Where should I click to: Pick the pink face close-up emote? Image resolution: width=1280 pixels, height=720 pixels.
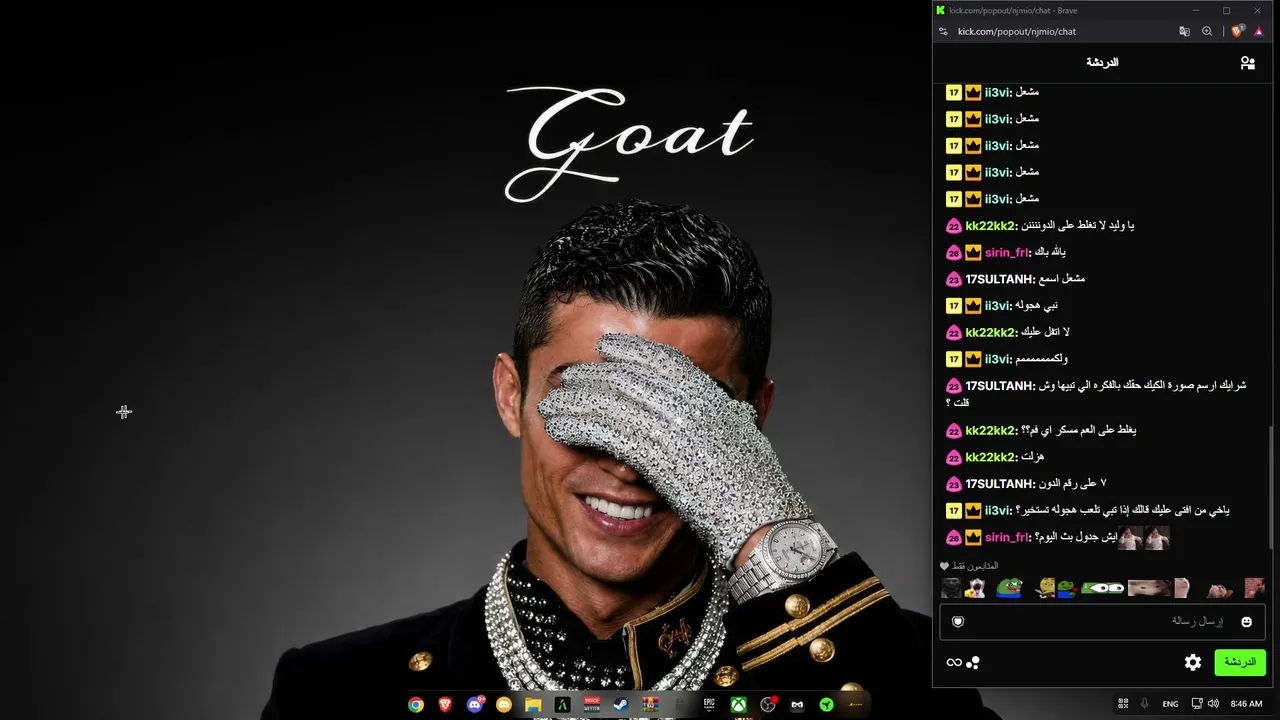coord(1149,588)
